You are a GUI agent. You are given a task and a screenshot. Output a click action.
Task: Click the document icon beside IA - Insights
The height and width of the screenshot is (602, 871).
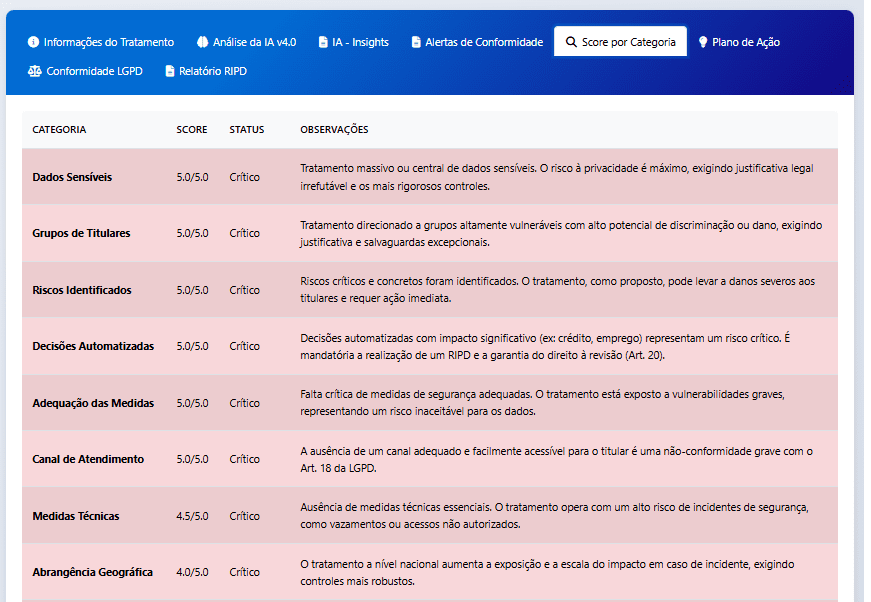click(323, 42)
